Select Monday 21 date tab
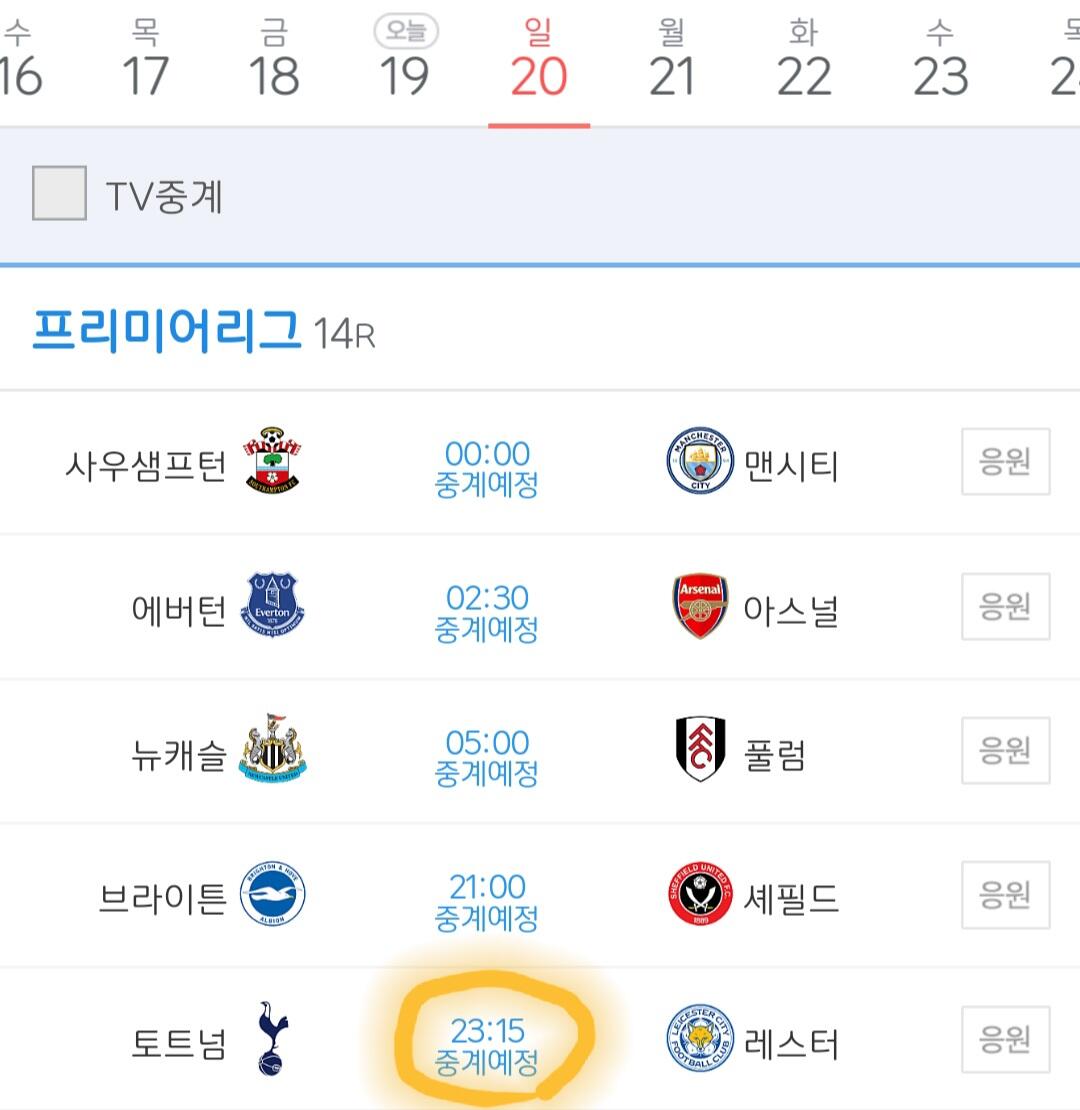 click(672, 58)
